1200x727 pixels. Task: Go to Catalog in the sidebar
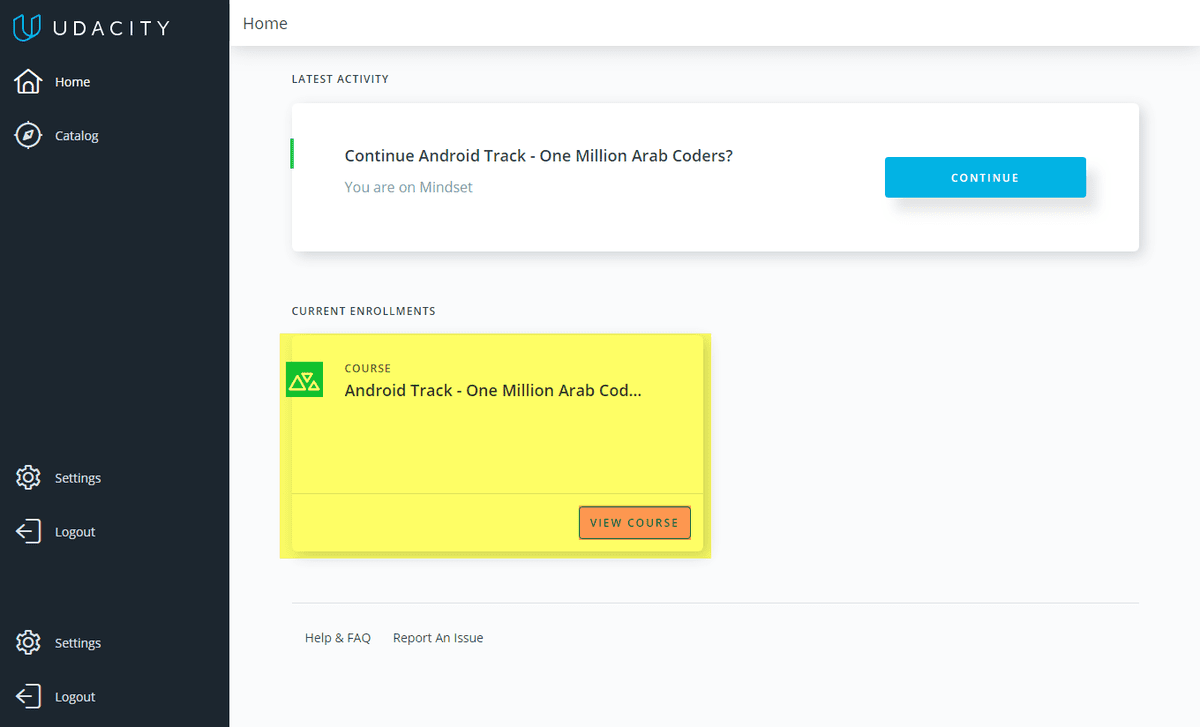77,136
